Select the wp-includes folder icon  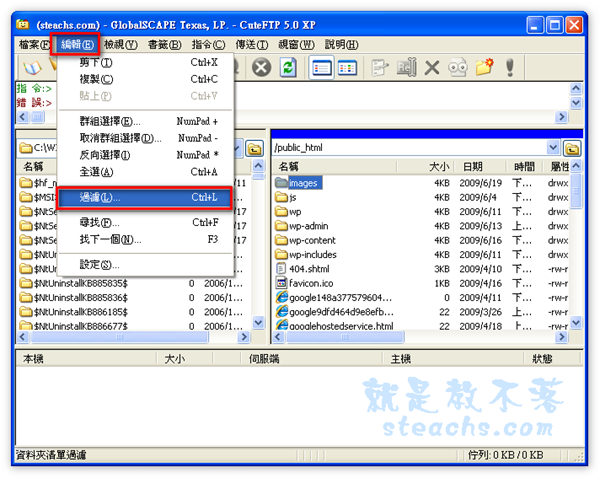tap(281, 254)
